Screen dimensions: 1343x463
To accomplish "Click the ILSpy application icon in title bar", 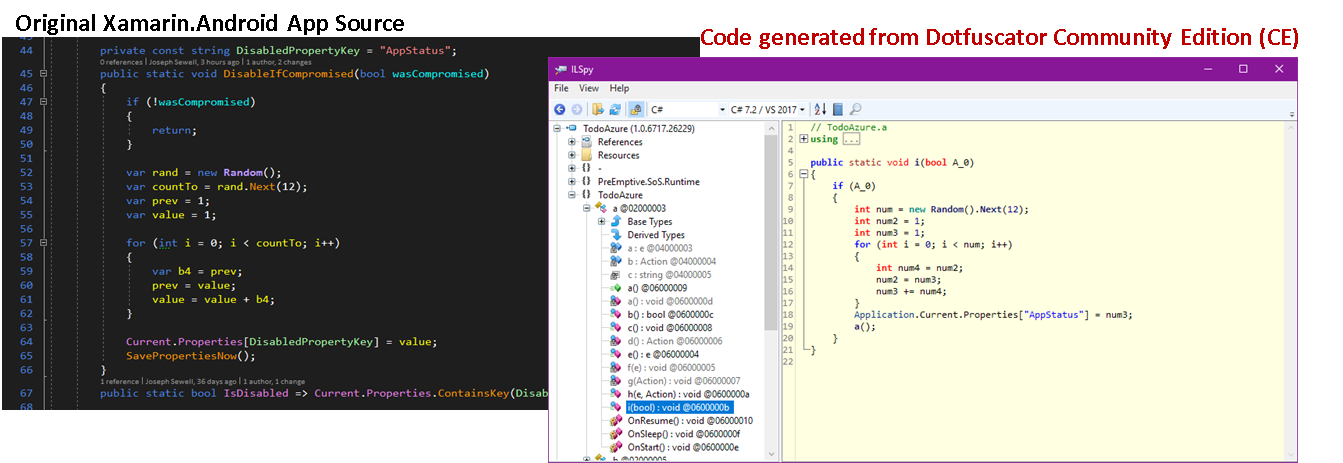I will [563, 69].
